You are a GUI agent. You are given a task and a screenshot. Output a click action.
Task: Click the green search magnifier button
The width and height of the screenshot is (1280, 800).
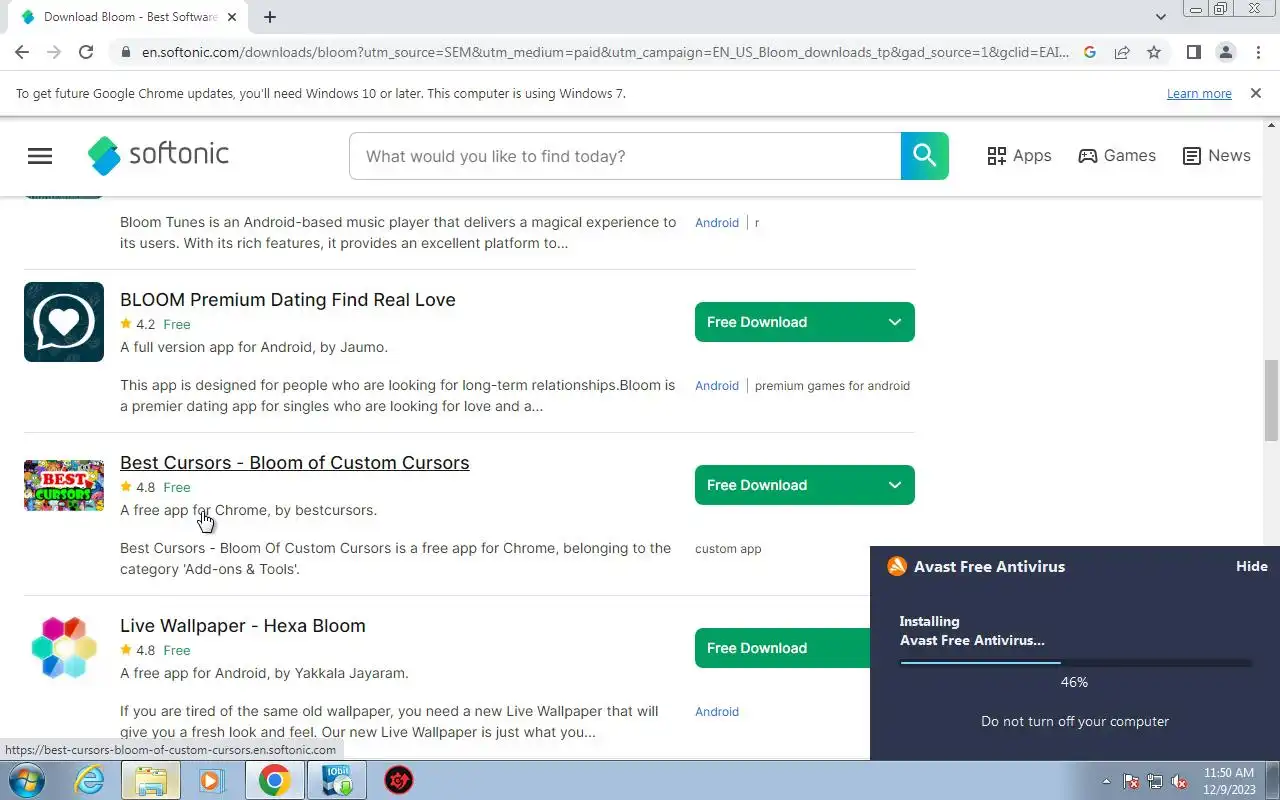tap(924, 156)
